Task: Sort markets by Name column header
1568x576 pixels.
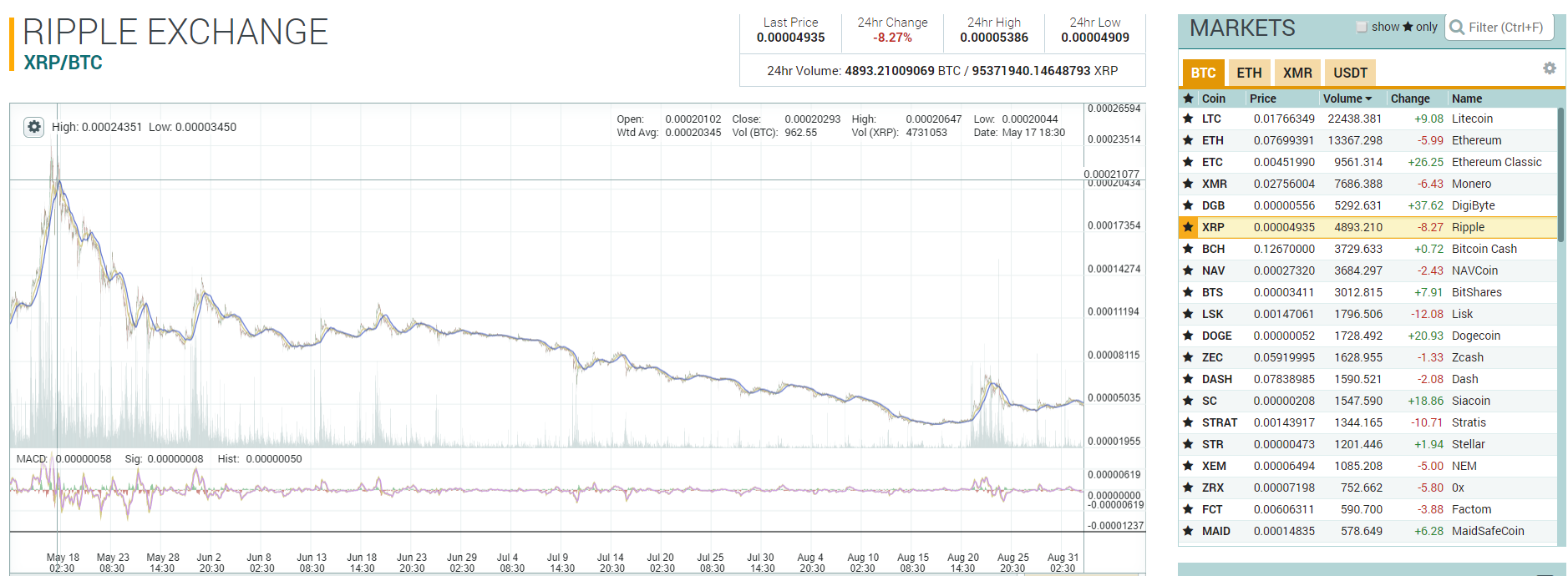Action: pyautogui.click(x=1467, y=99)
